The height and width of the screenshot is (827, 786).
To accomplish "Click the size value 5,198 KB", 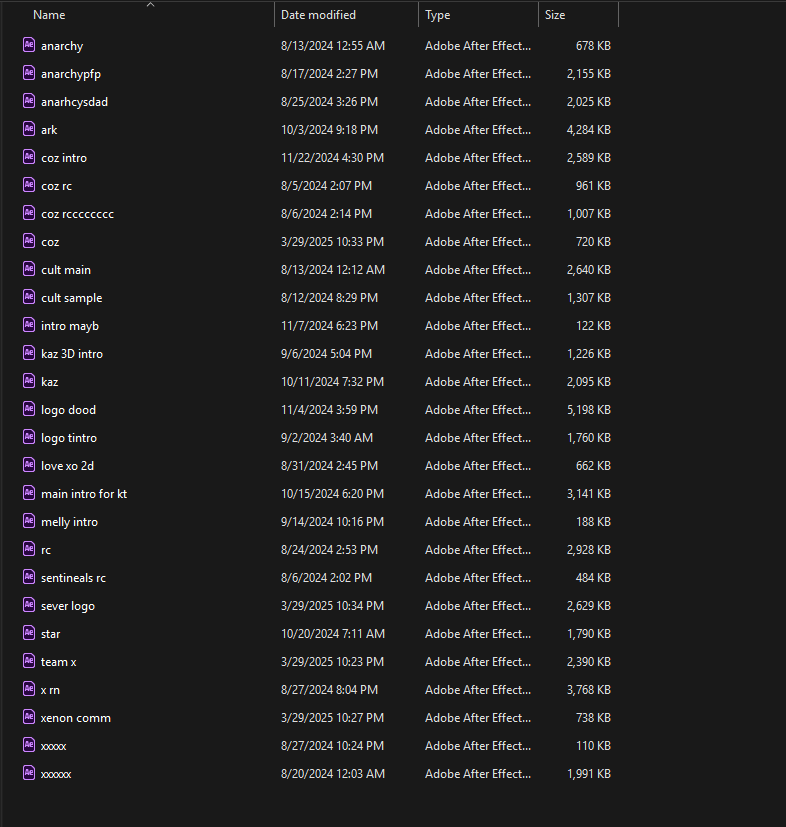I will [x=589, y=410].
